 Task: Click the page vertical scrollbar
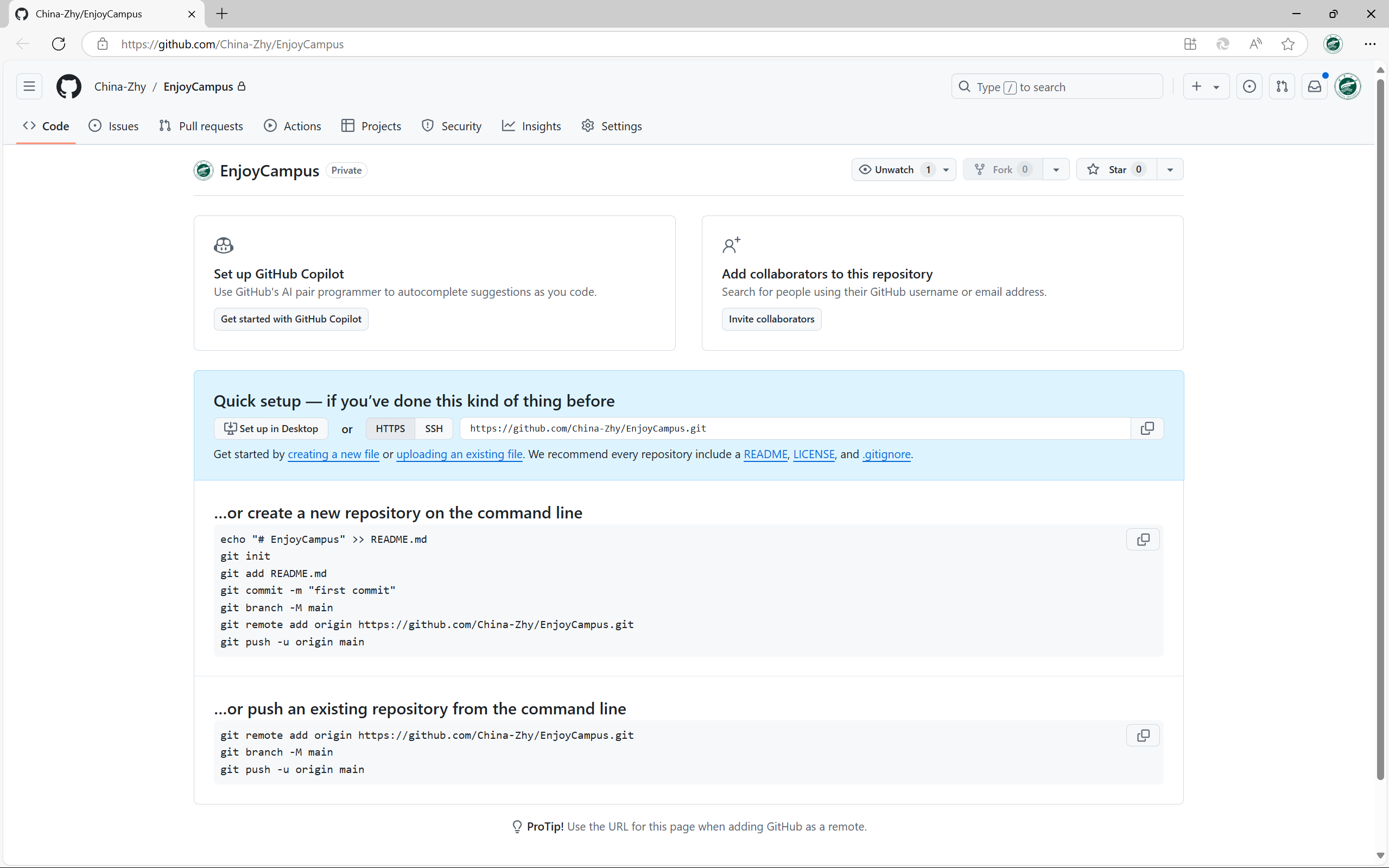click(1380, 430)
